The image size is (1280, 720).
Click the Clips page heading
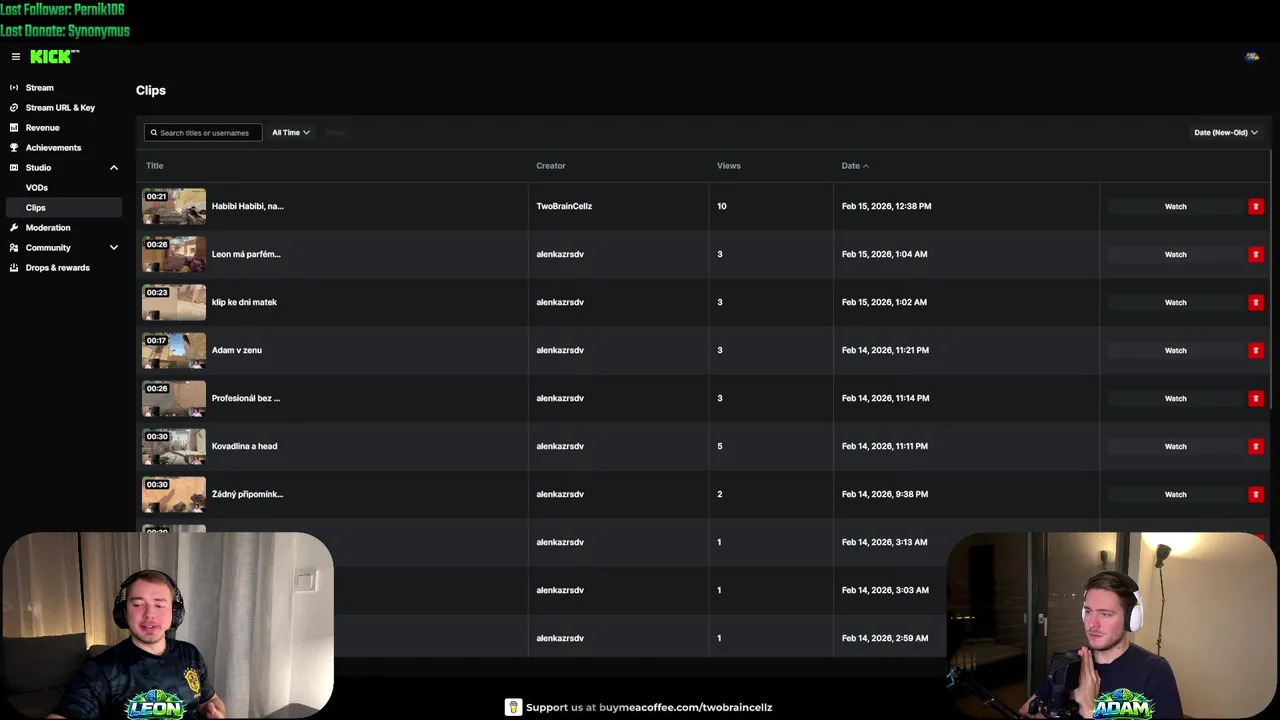(151, 90)
